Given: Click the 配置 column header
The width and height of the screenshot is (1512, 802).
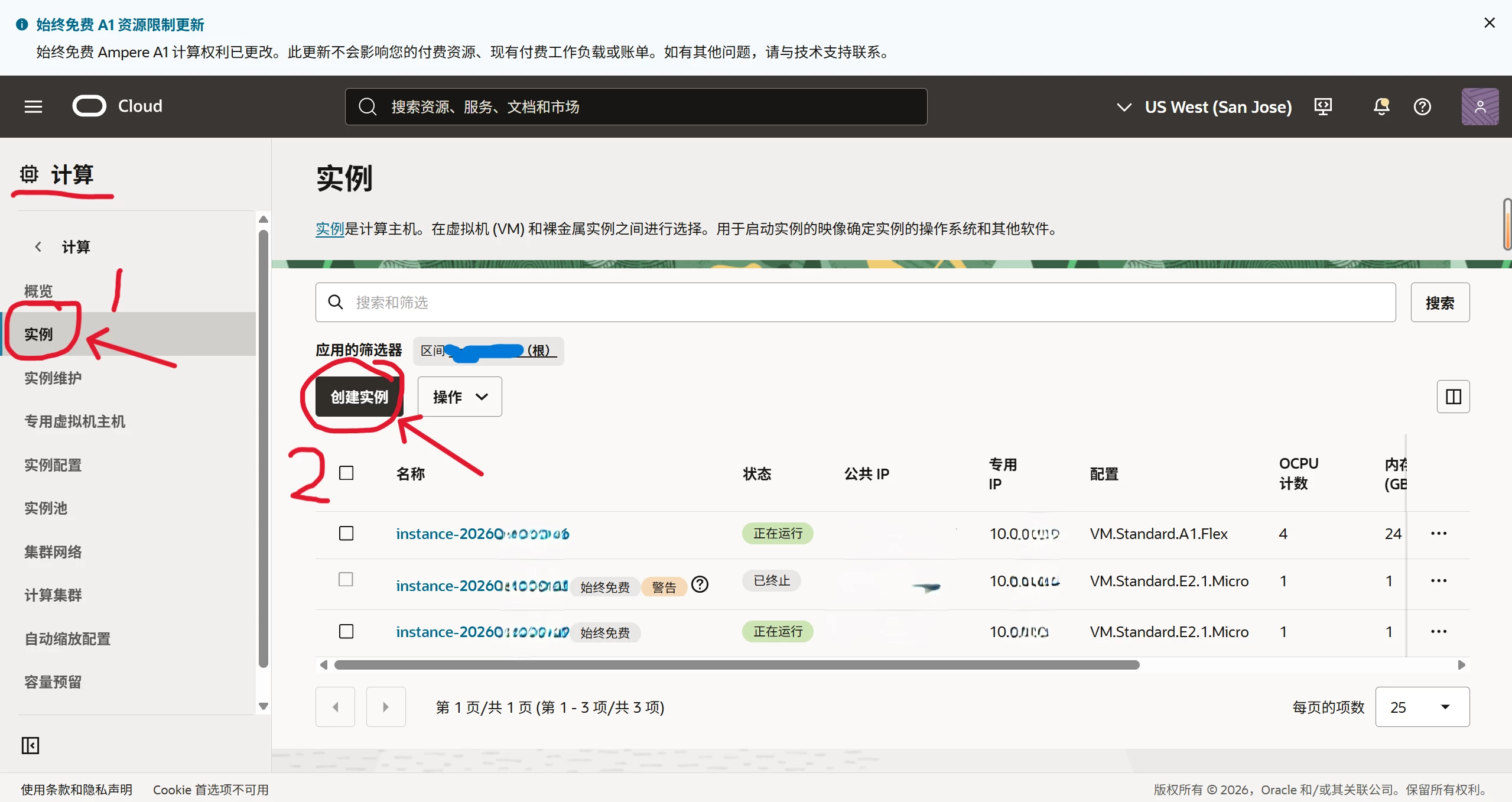Looking at the screenshot, I should point(1104,474).
